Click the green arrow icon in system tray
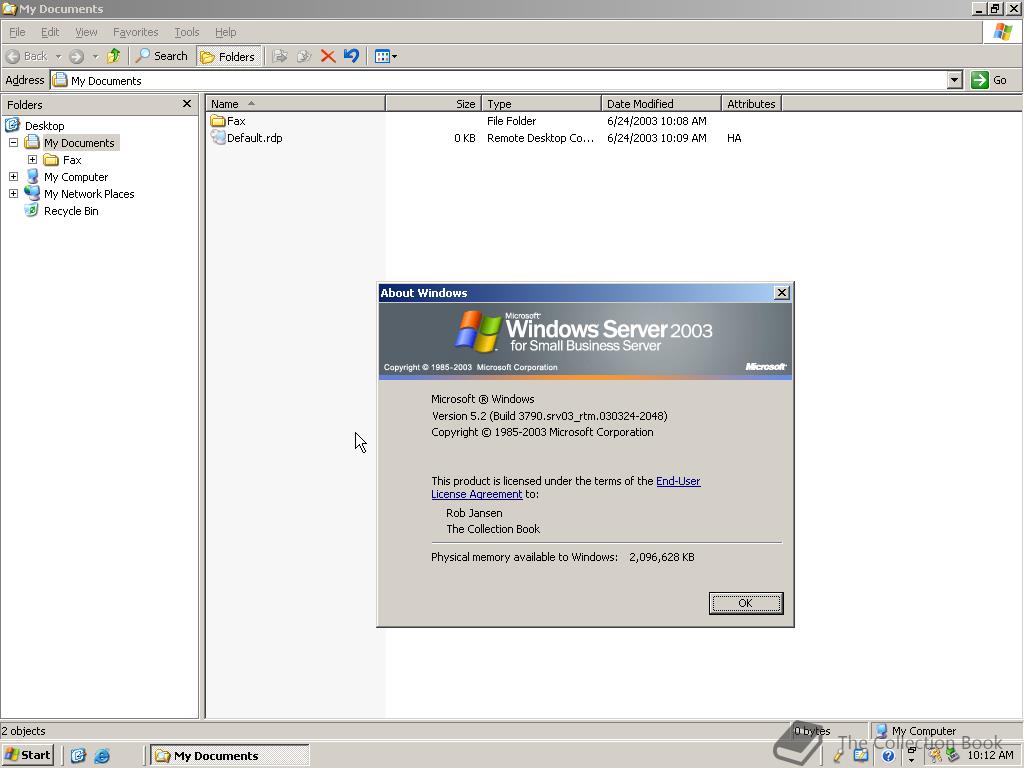The height and width of the screenshot is (768, 1024). [953, 756]
